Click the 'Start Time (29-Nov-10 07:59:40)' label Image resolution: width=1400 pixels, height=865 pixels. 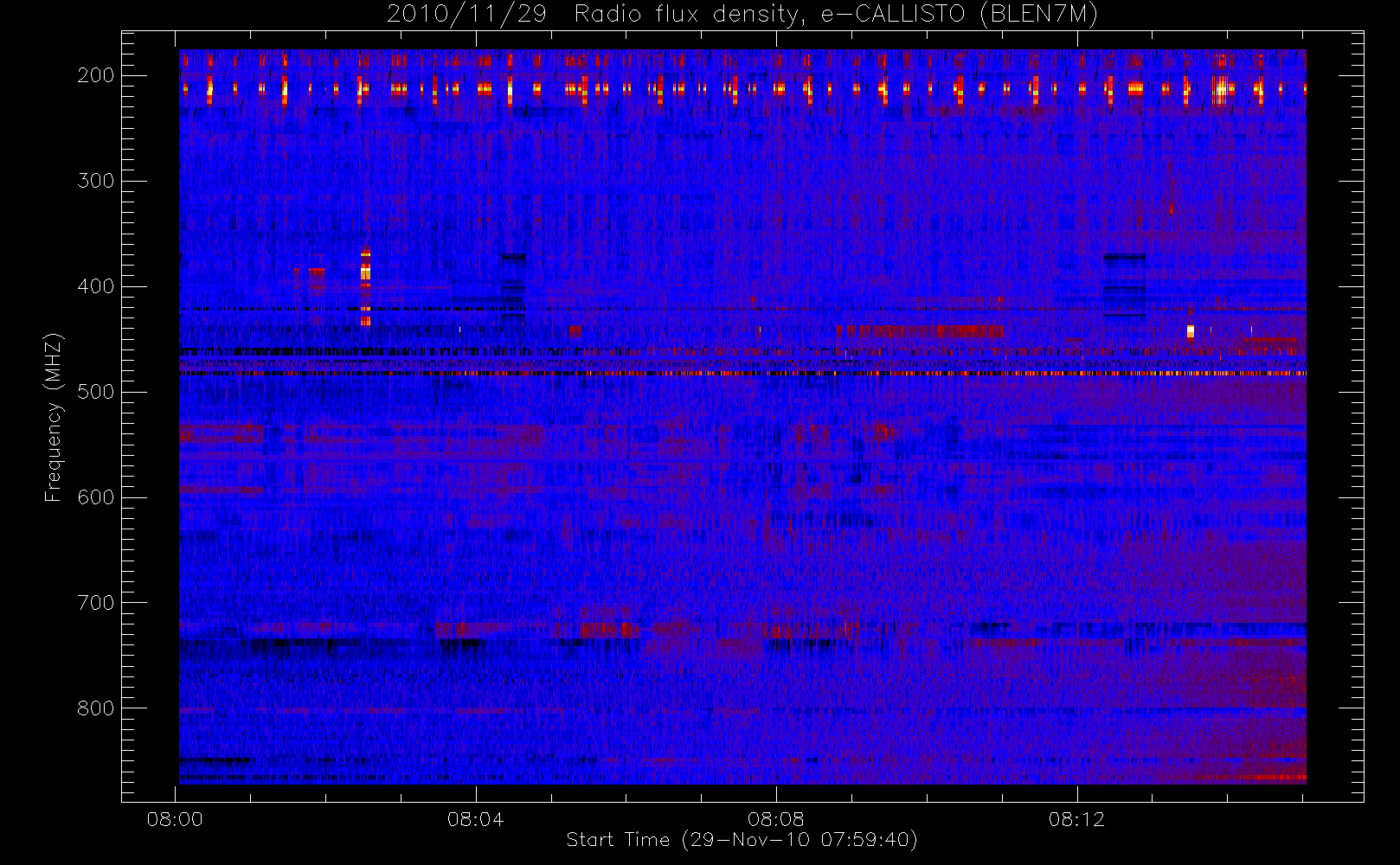(x=742, y=840)
